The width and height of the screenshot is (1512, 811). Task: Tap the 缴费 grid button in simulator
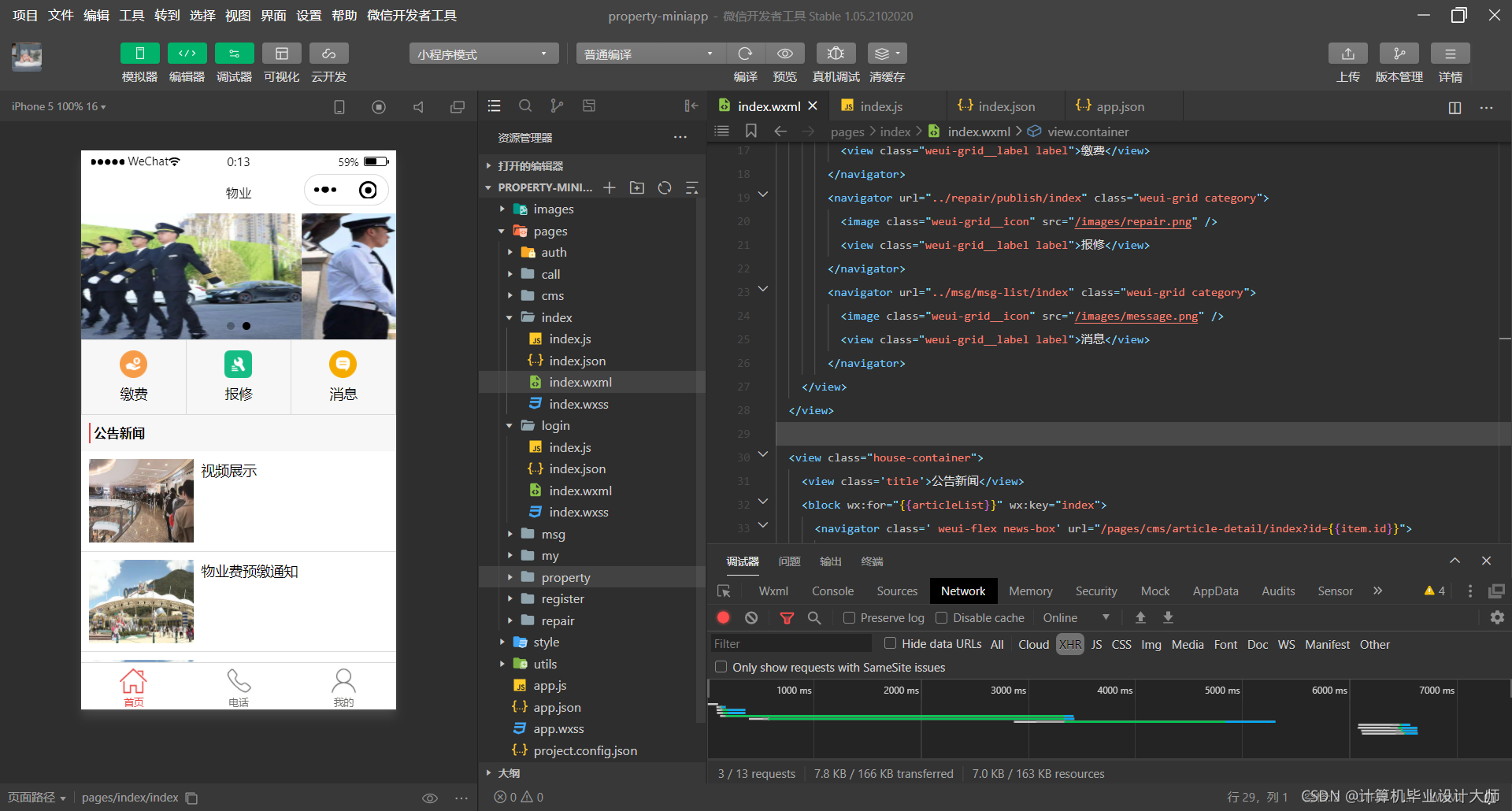pyautogui.click(x=133, y=376)
